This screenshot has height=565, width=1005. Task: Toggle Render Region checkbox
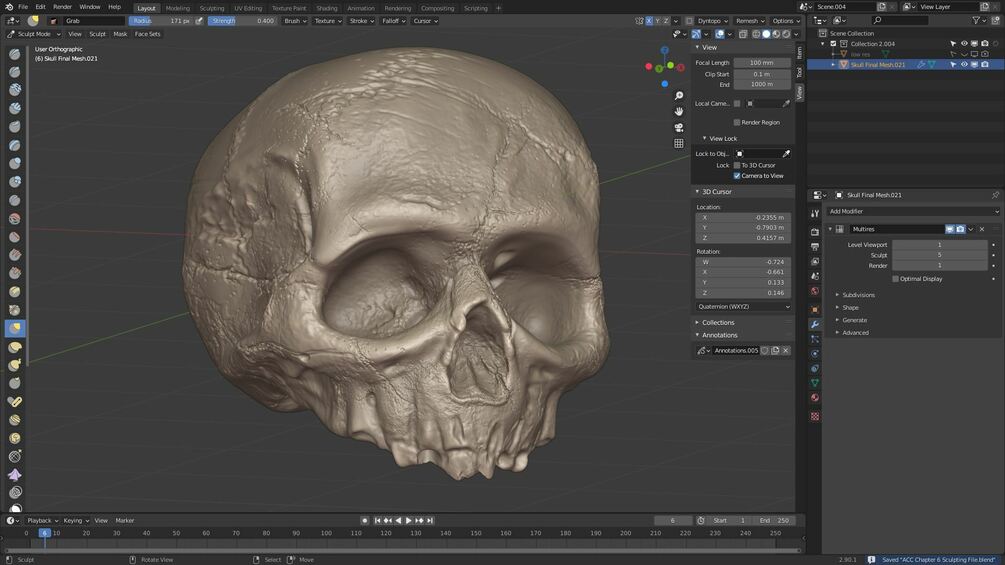pos(737,122)
